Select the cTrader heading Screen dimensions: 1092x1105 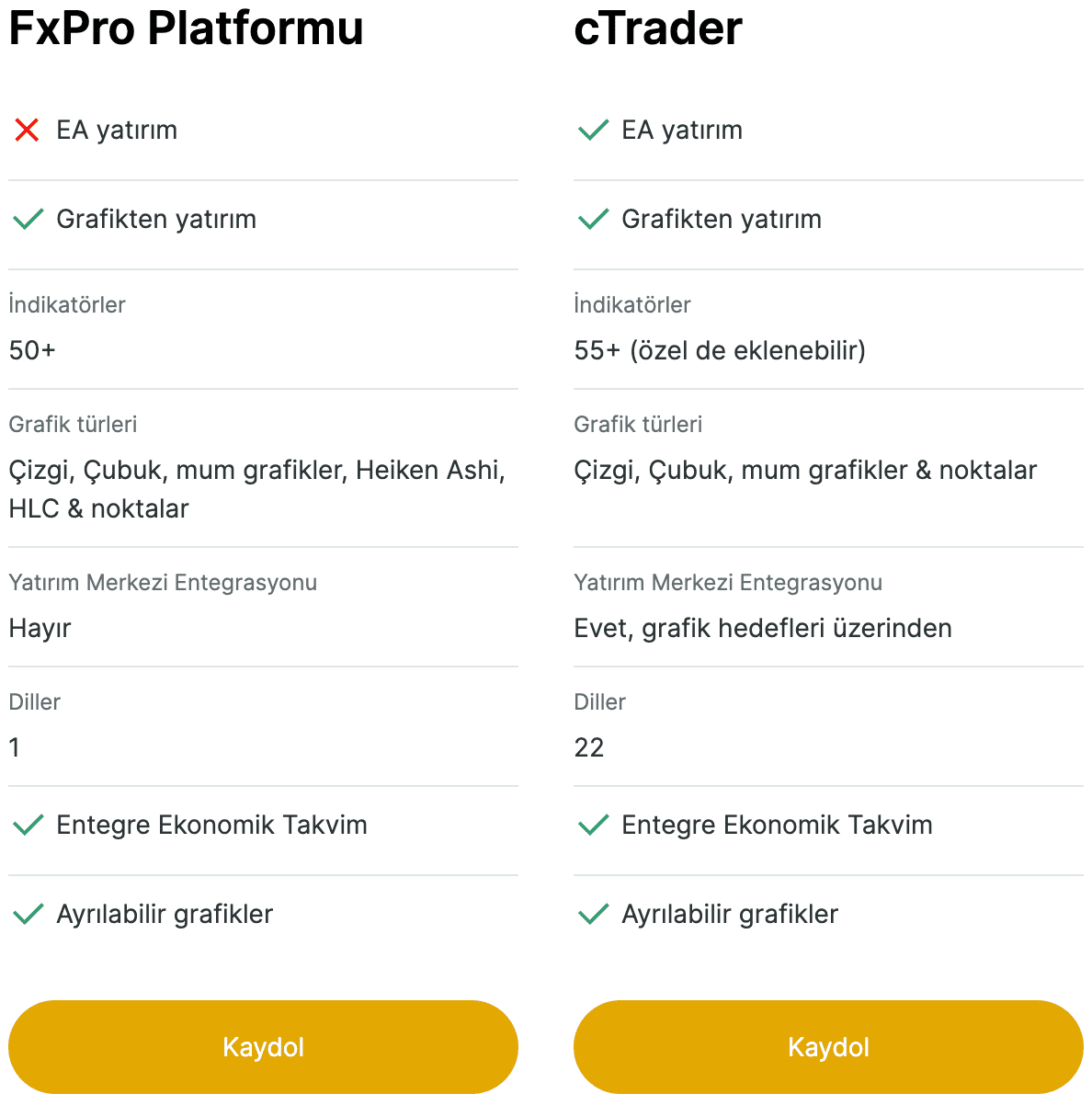tap(658, 28)
